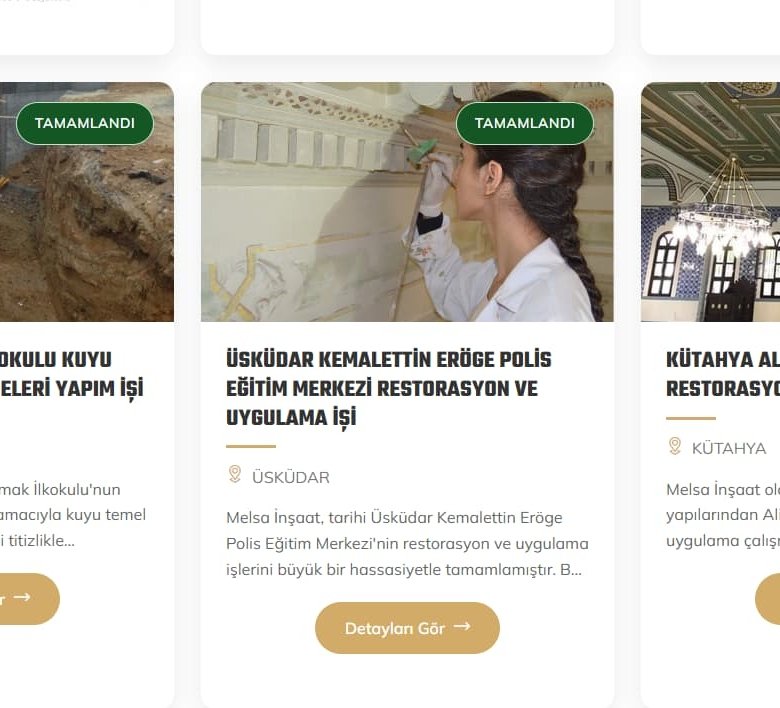Open the excavation site photo
The width and height of the screenshot is (780, 708).
(x=87, y=202)
